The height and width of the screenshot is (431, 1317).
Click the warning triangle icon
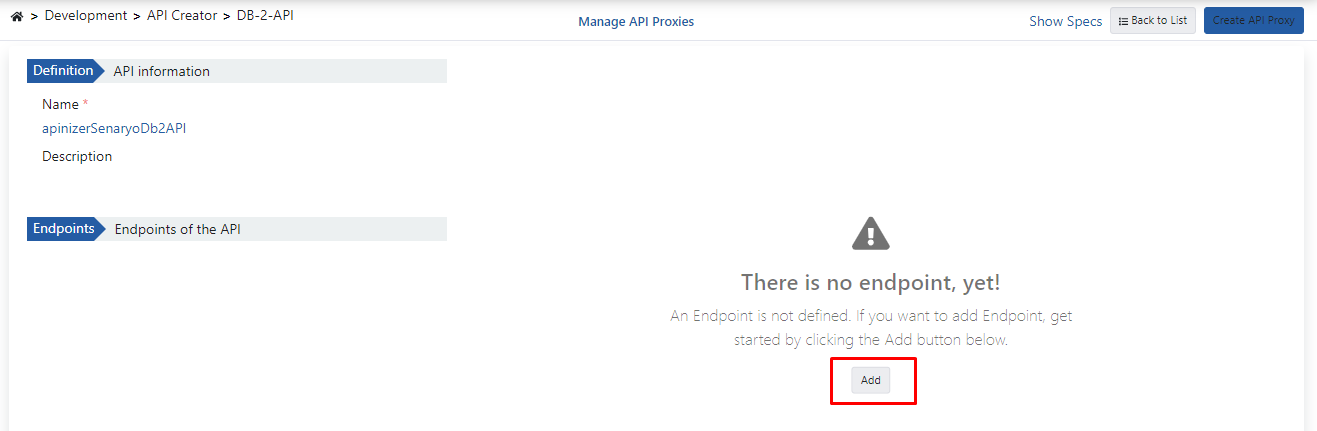pyautogui.click(x=870, y=234)
